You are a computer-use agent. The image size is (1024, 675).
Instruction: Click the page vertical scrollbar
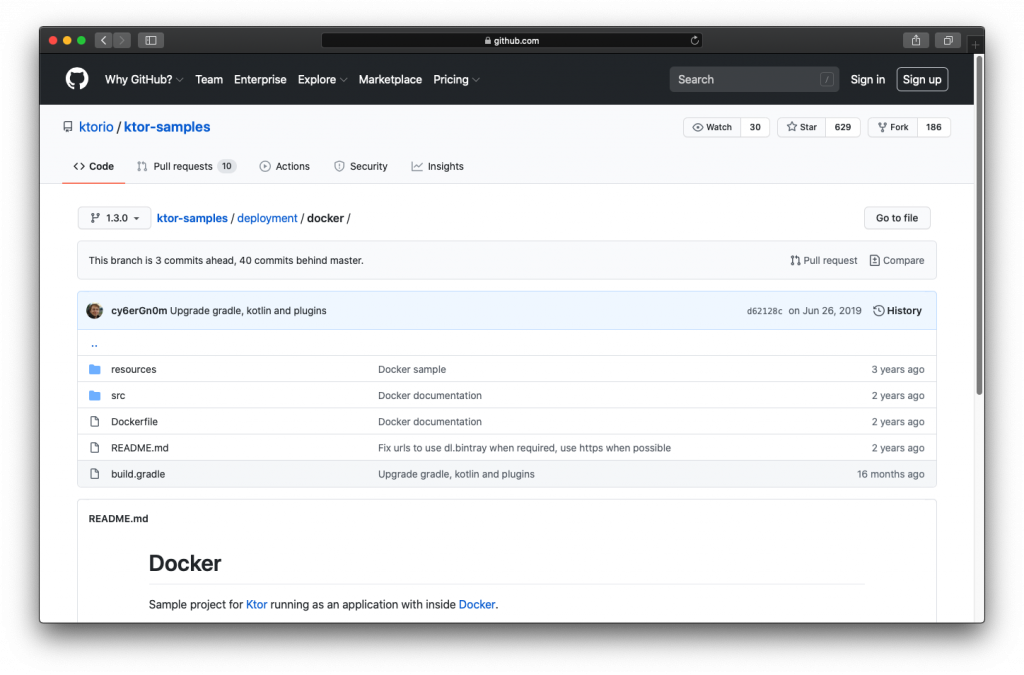pos(979,225)
